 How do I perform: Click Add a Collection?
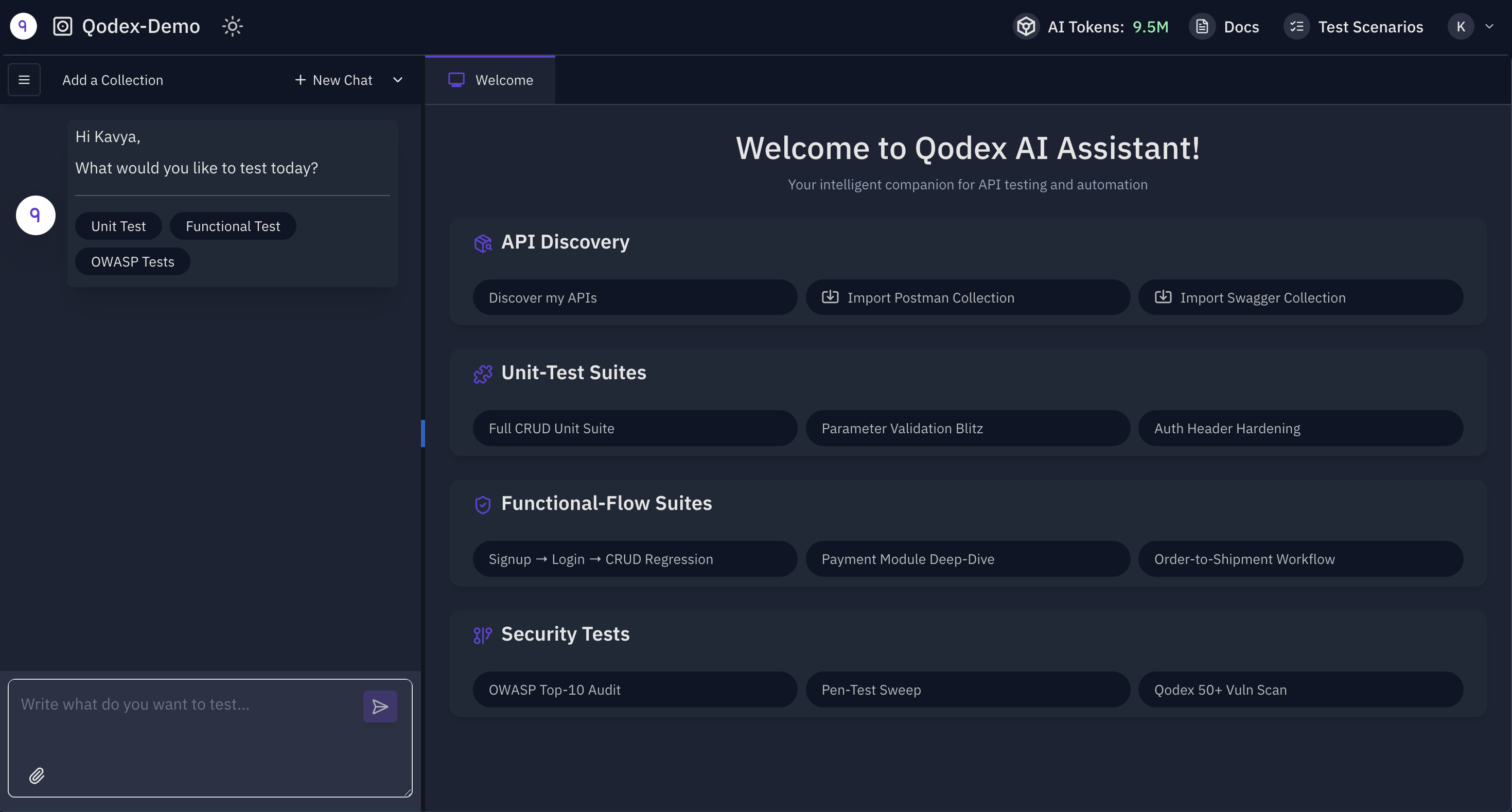[x=113, y=80]
